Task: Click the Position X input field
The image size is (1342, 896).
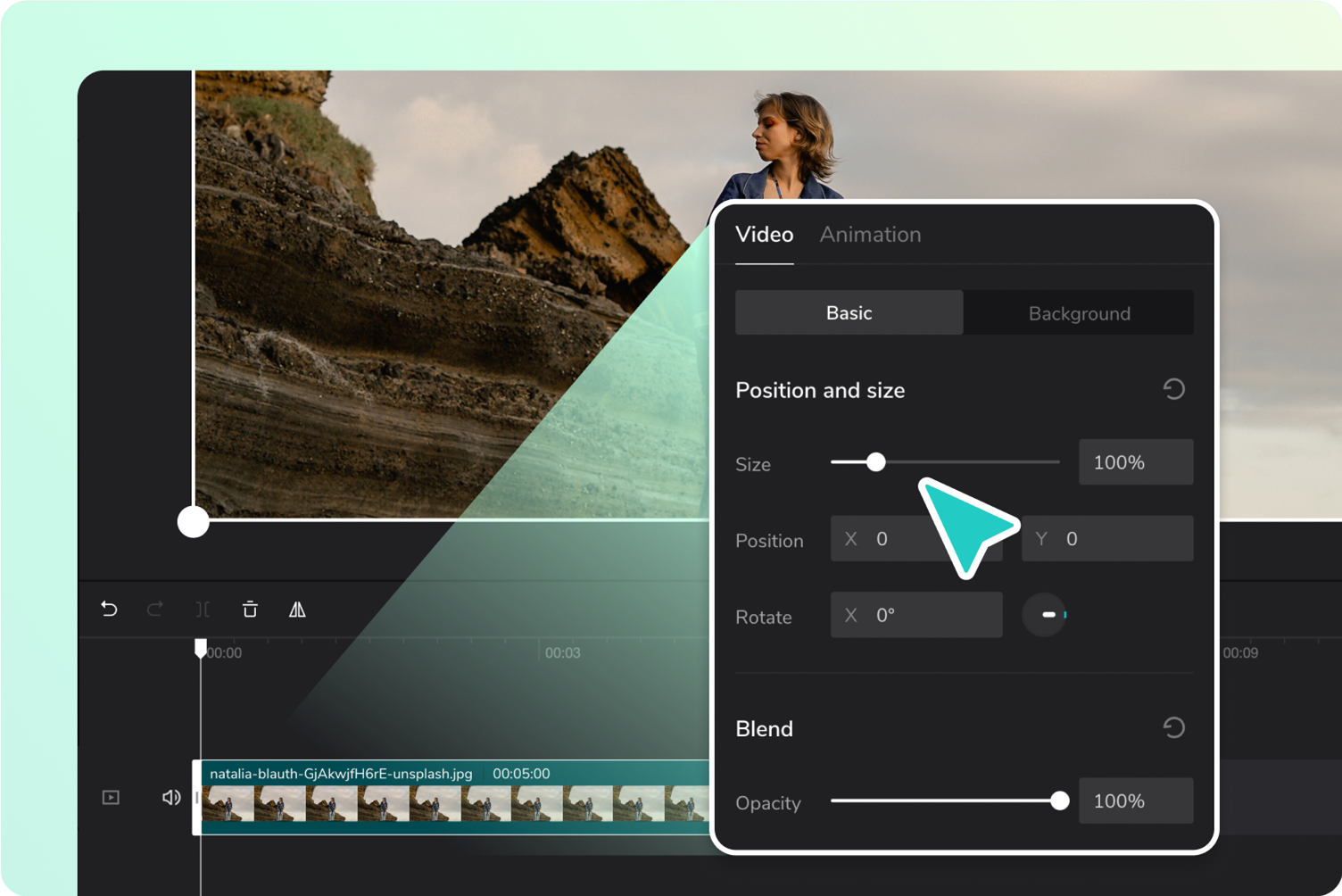Action: 916,539
